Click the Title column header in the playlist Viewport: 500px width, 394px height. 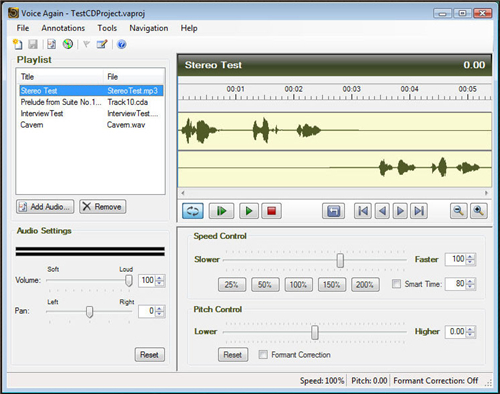coord(60,77)
